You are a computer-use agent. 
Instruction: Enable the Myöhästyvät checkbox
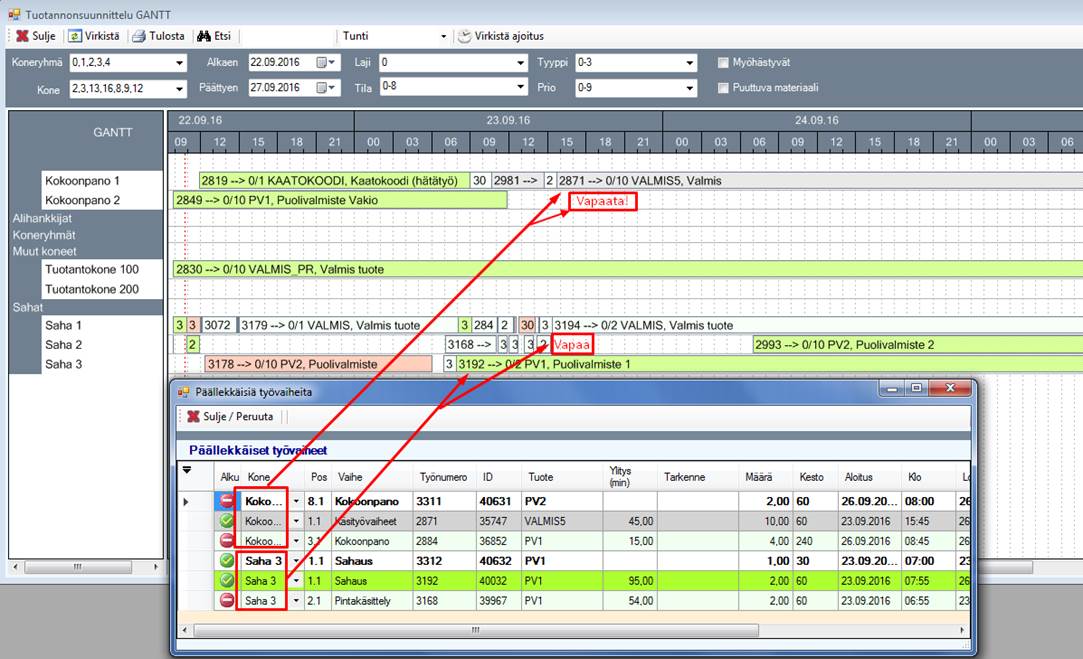[x=724, y=63]
